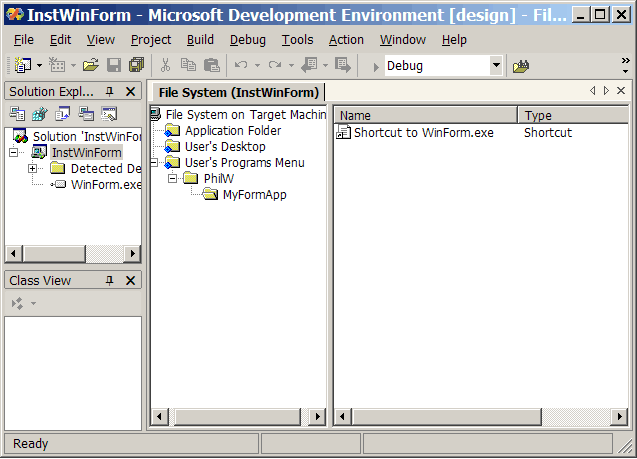The width and height of the screenshot is (637, 459).
Task: Collapse the PhilW folder node
Action: tap(172, 179)
